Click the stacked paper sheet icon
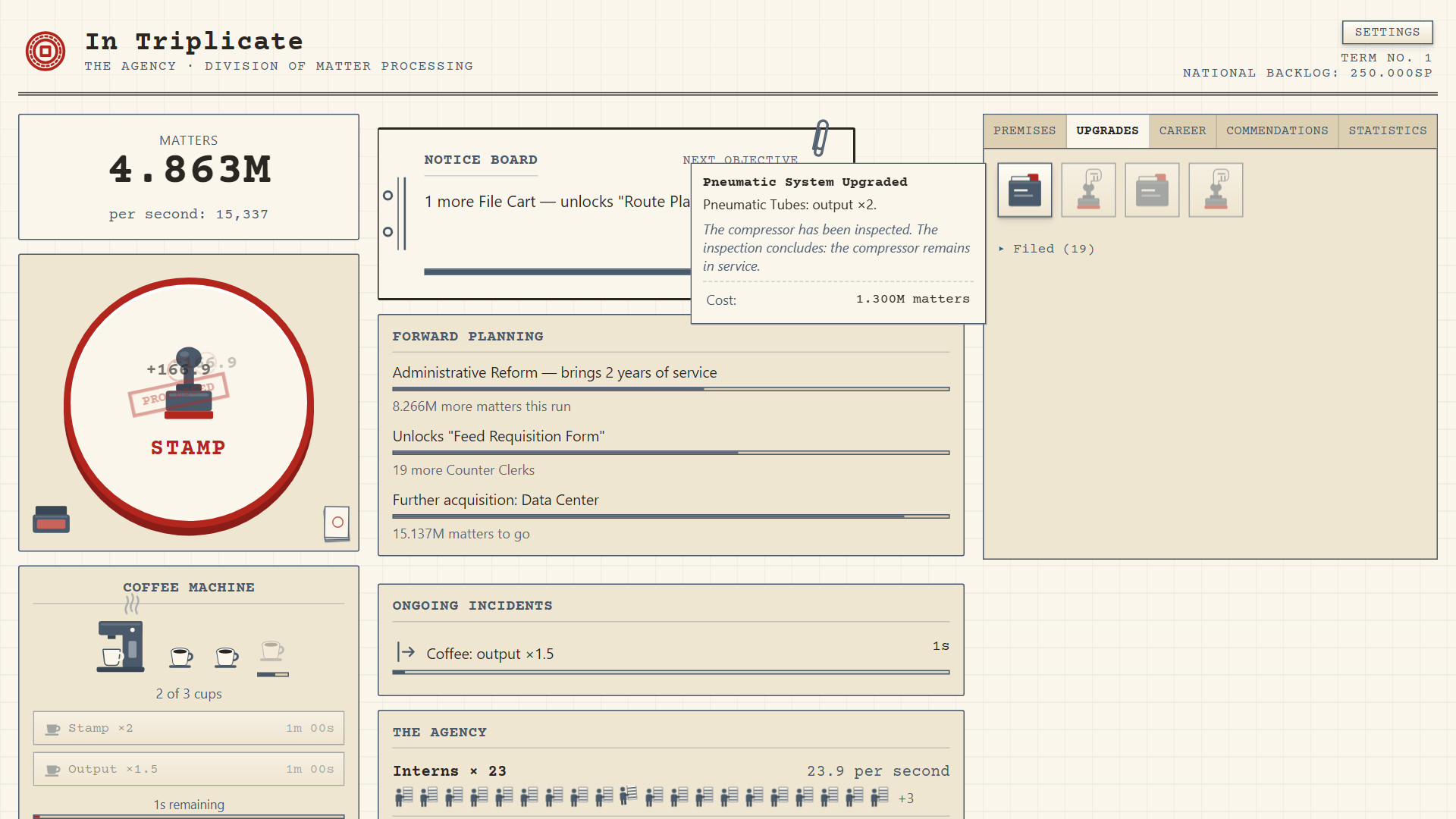This screenshot has width=1456, height=819. pos(337,522)
